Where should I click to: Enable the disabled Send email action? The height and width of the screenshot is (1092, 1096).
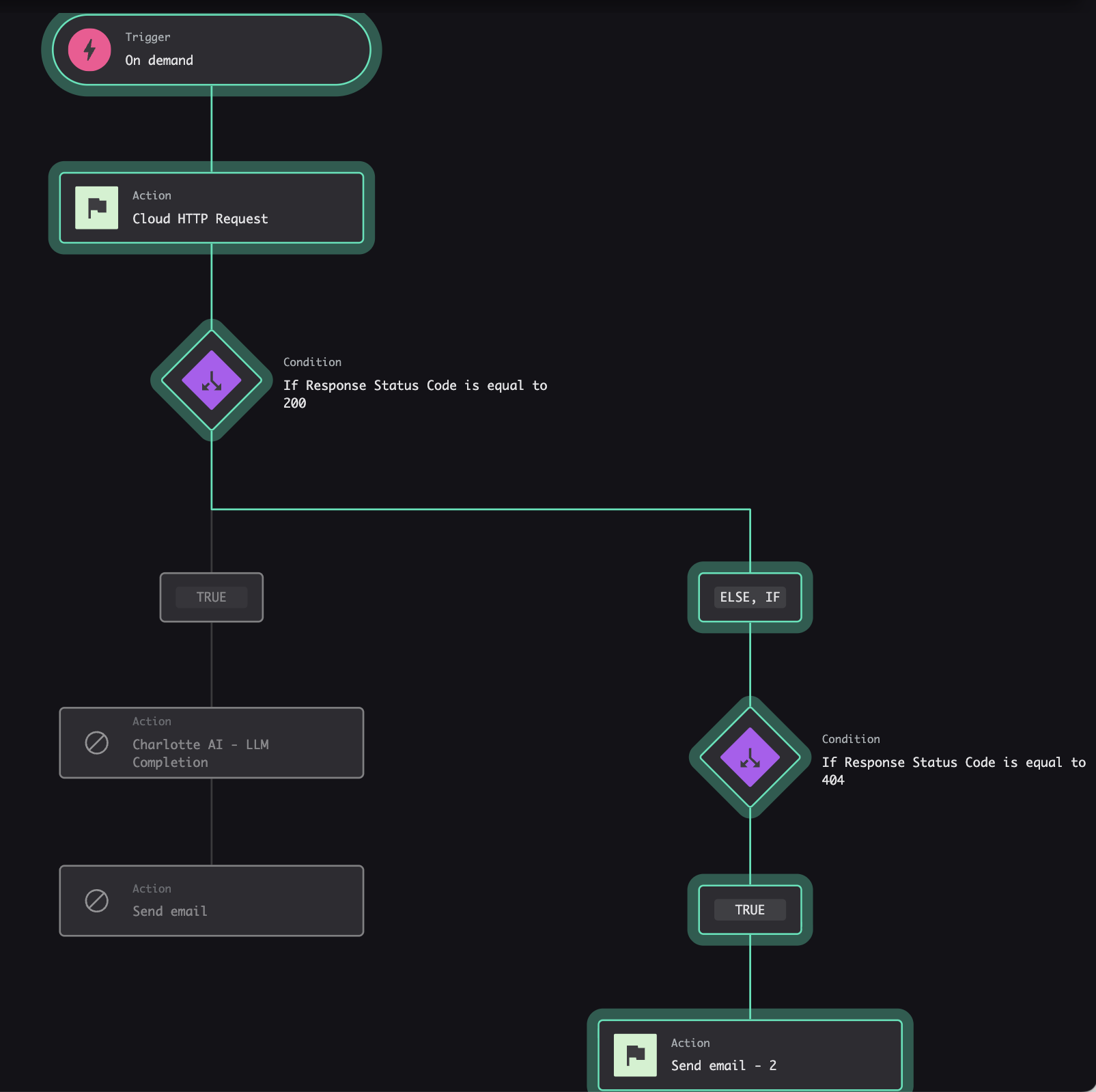click(212, 901)
